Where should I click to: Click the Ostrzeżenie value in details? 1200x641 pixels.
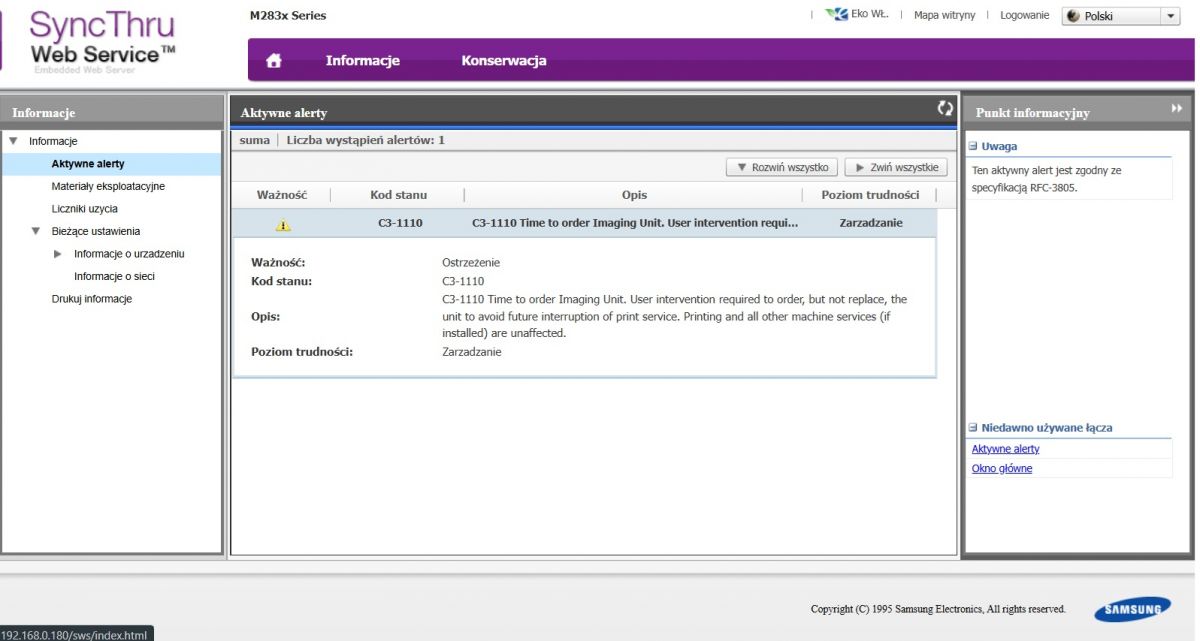coord(471,262)
